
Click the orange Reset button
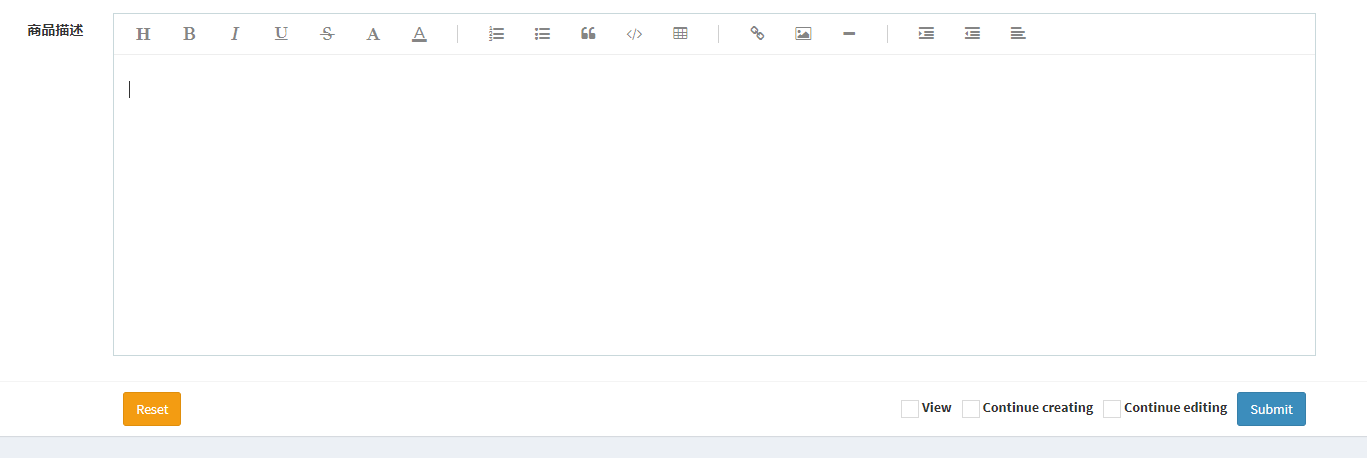point(152,409)
